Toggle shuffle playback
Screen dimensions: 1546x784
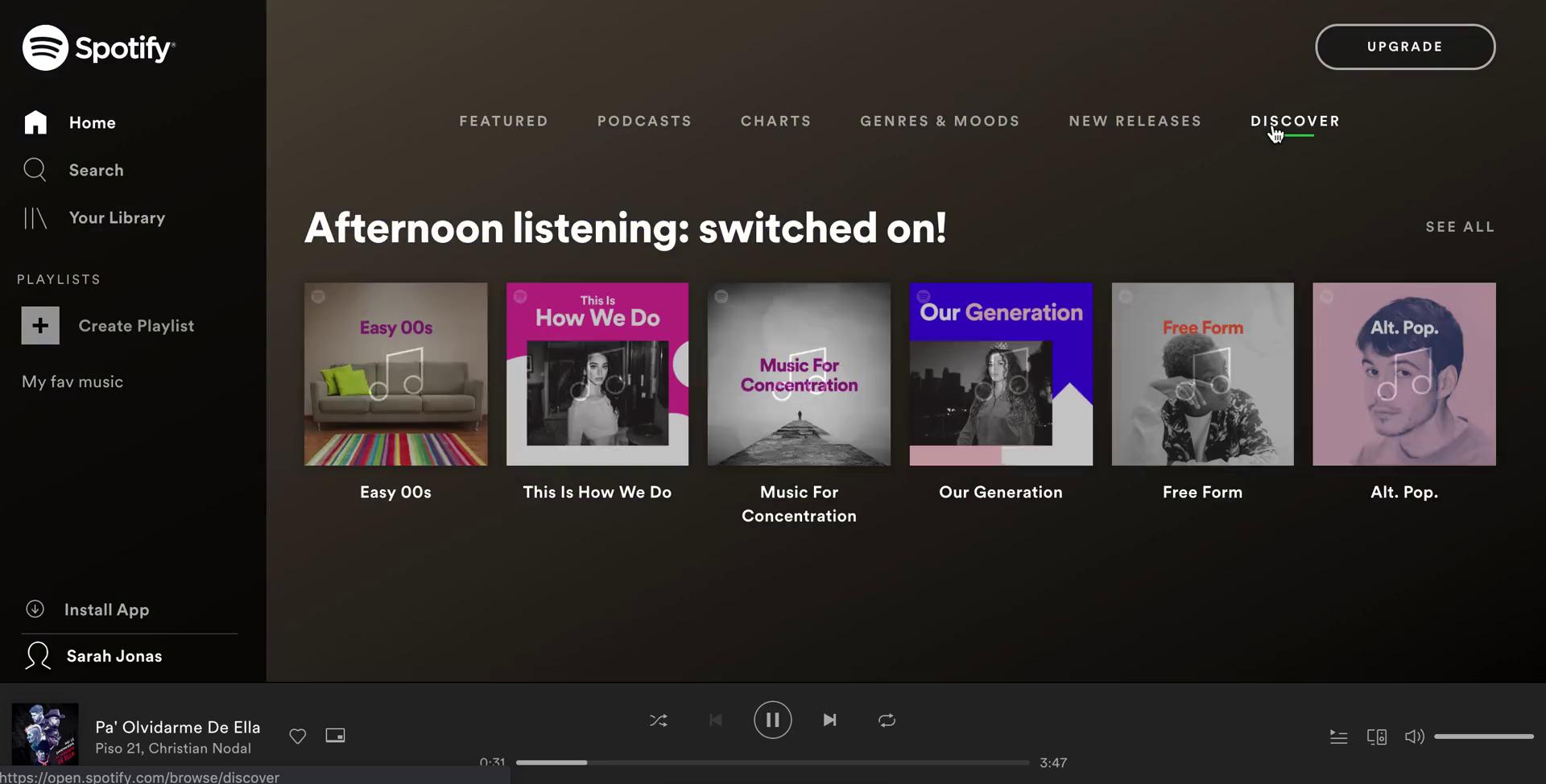[659, 720]
